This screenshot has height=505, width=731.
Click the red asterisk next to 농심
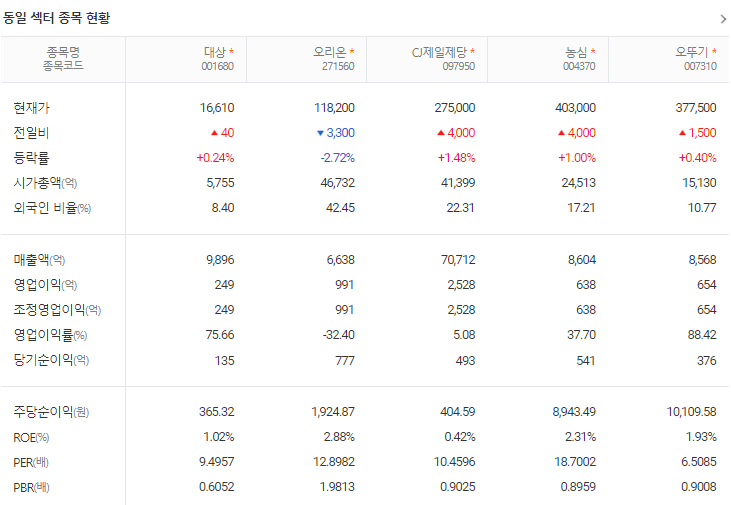coord(593,51)
